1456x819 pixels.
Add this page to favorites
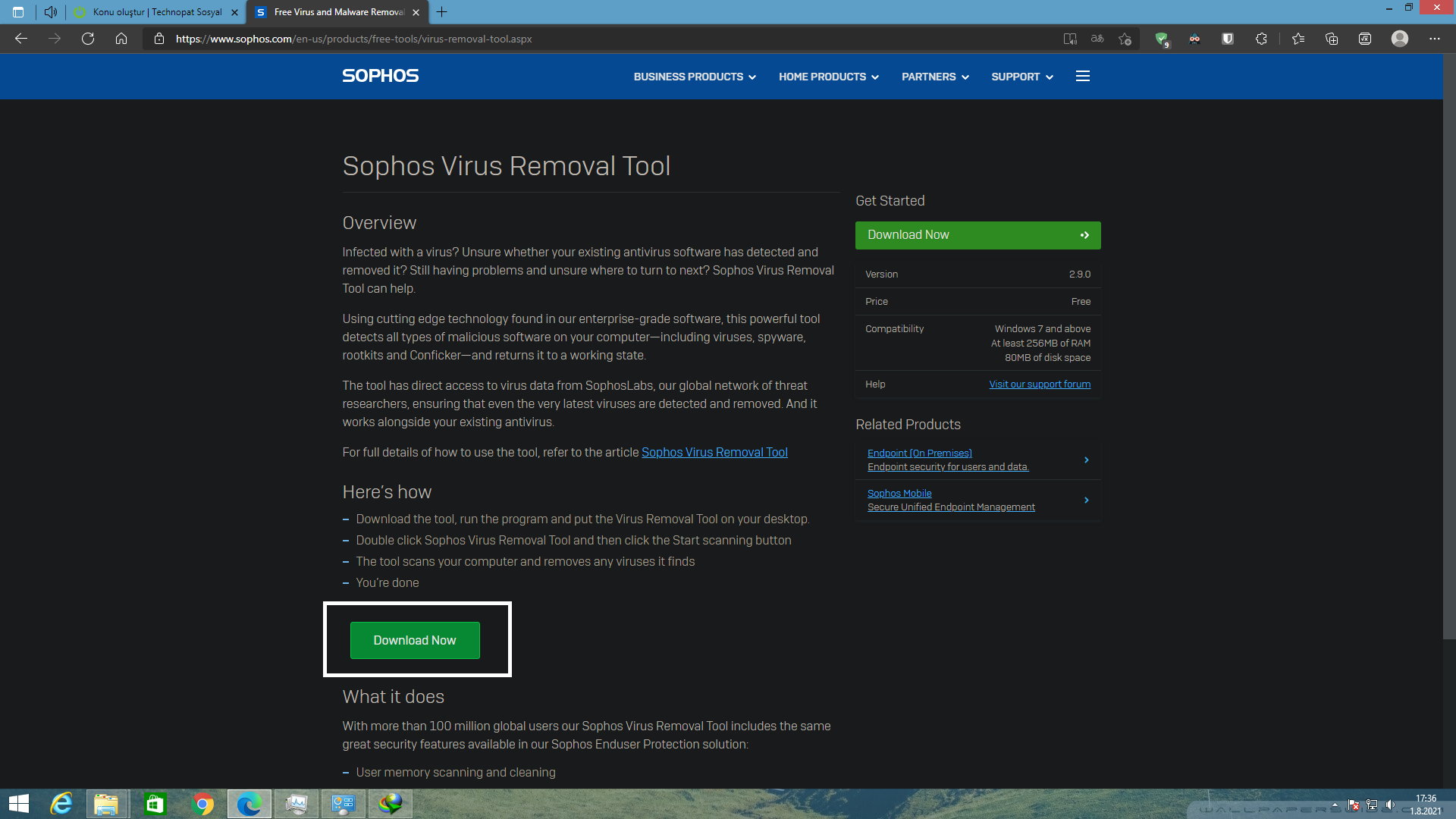click(x=1125, y=39)
